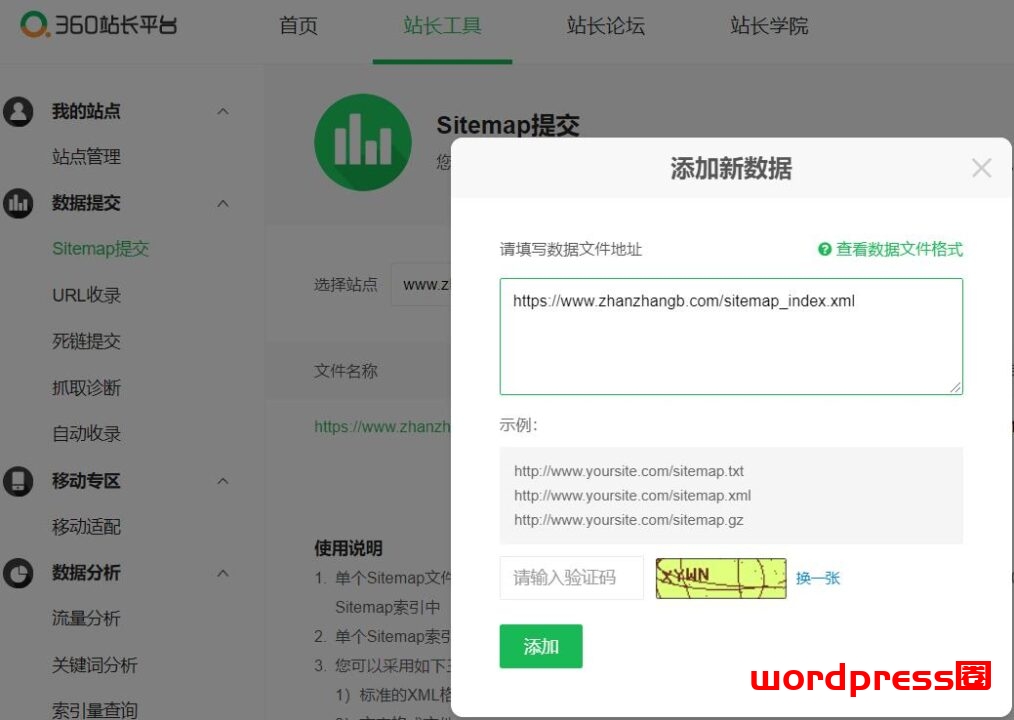Screen dimensions: 1014x720
Task: Click the 数据分析 pie chart icon
Action: pos(18,573)
